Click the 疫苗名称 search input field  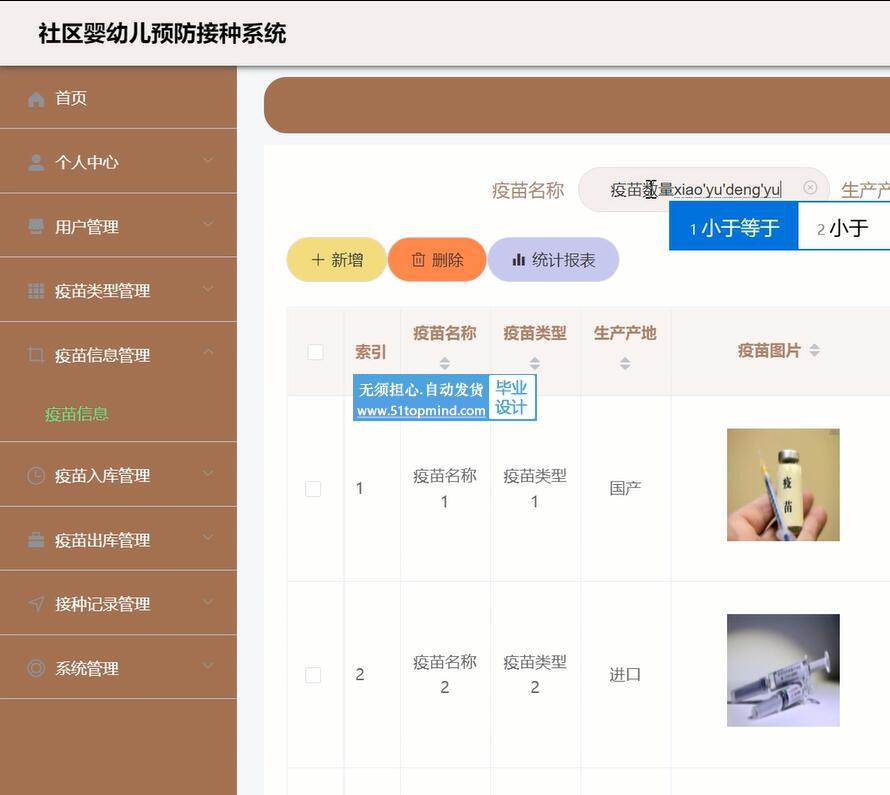(x=704, y=190)
